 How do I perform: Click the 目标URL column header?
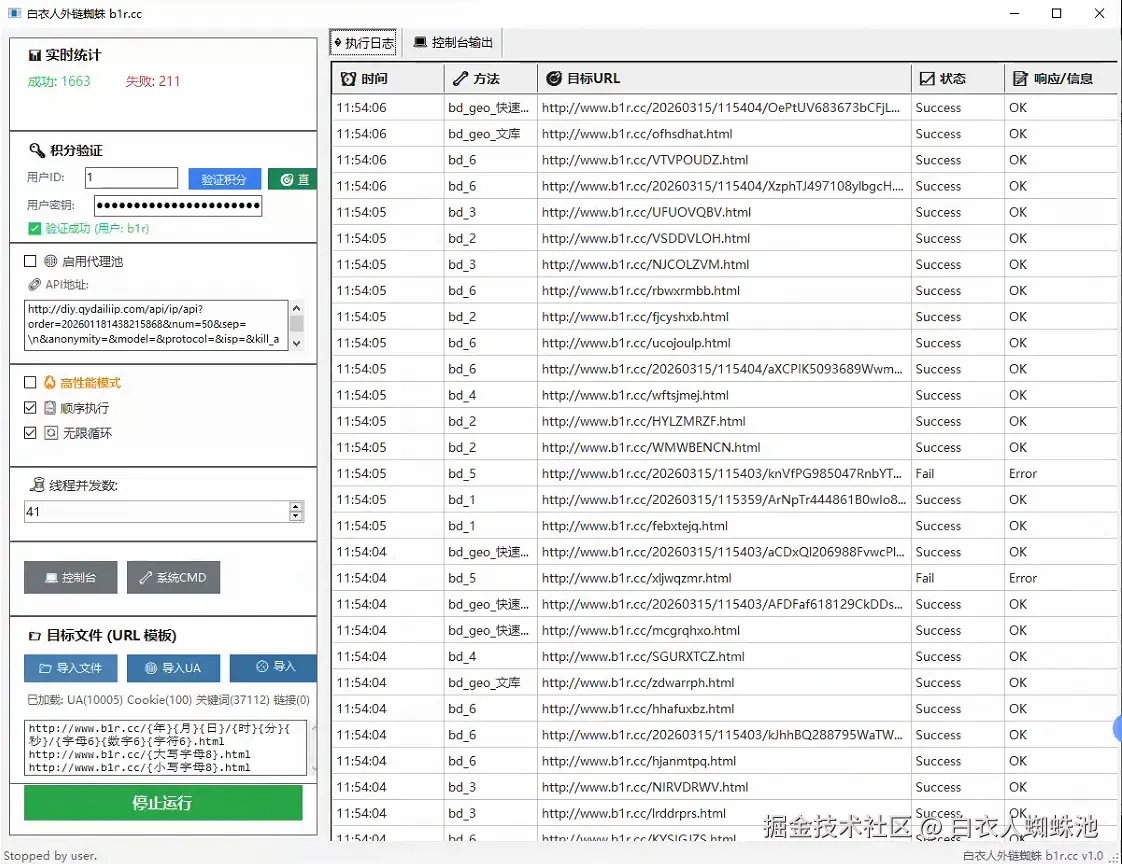pos(723,79)
